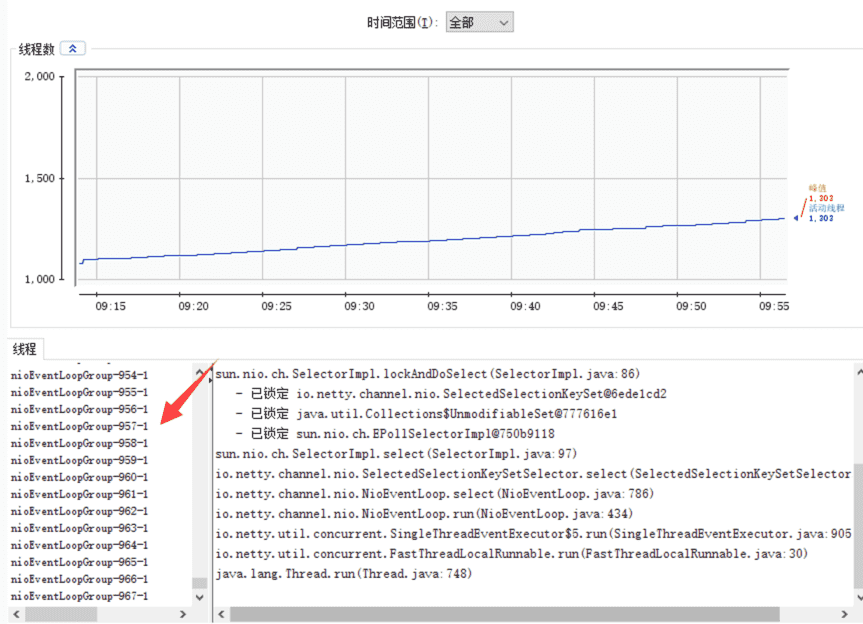Screen dimensions: 863x624
Task: Click down arrow of thread list vertical scrollbar
Action: pos(199,597)
